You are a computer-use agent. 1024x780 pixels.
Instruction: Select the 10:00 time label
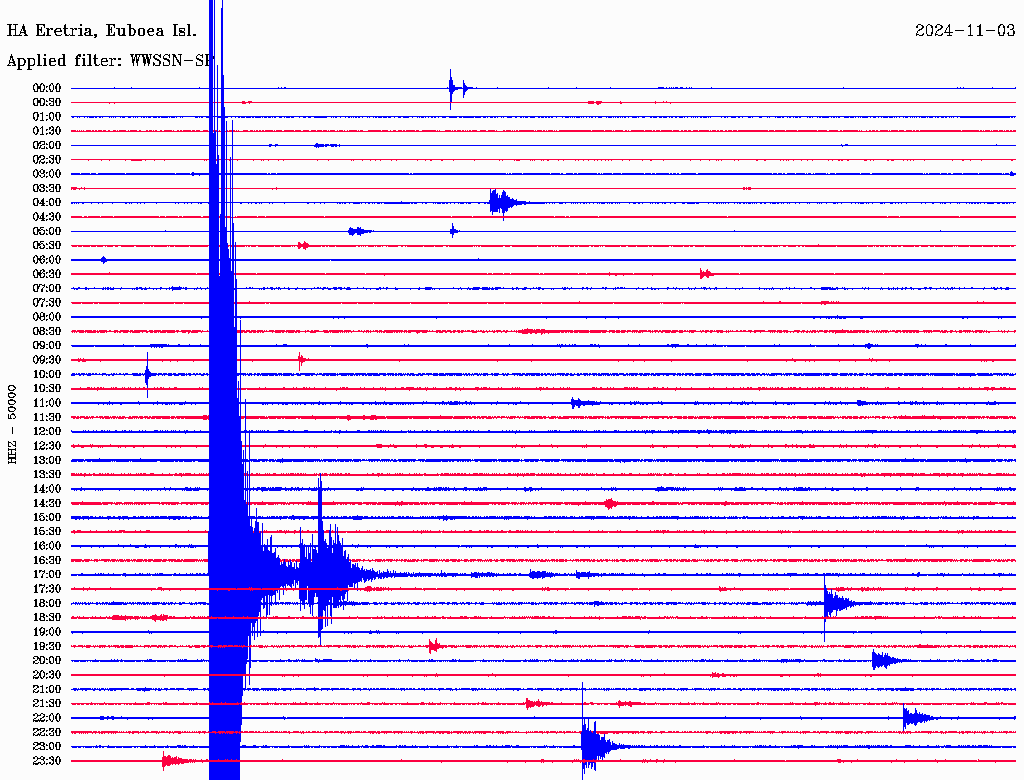pos(47,374)
